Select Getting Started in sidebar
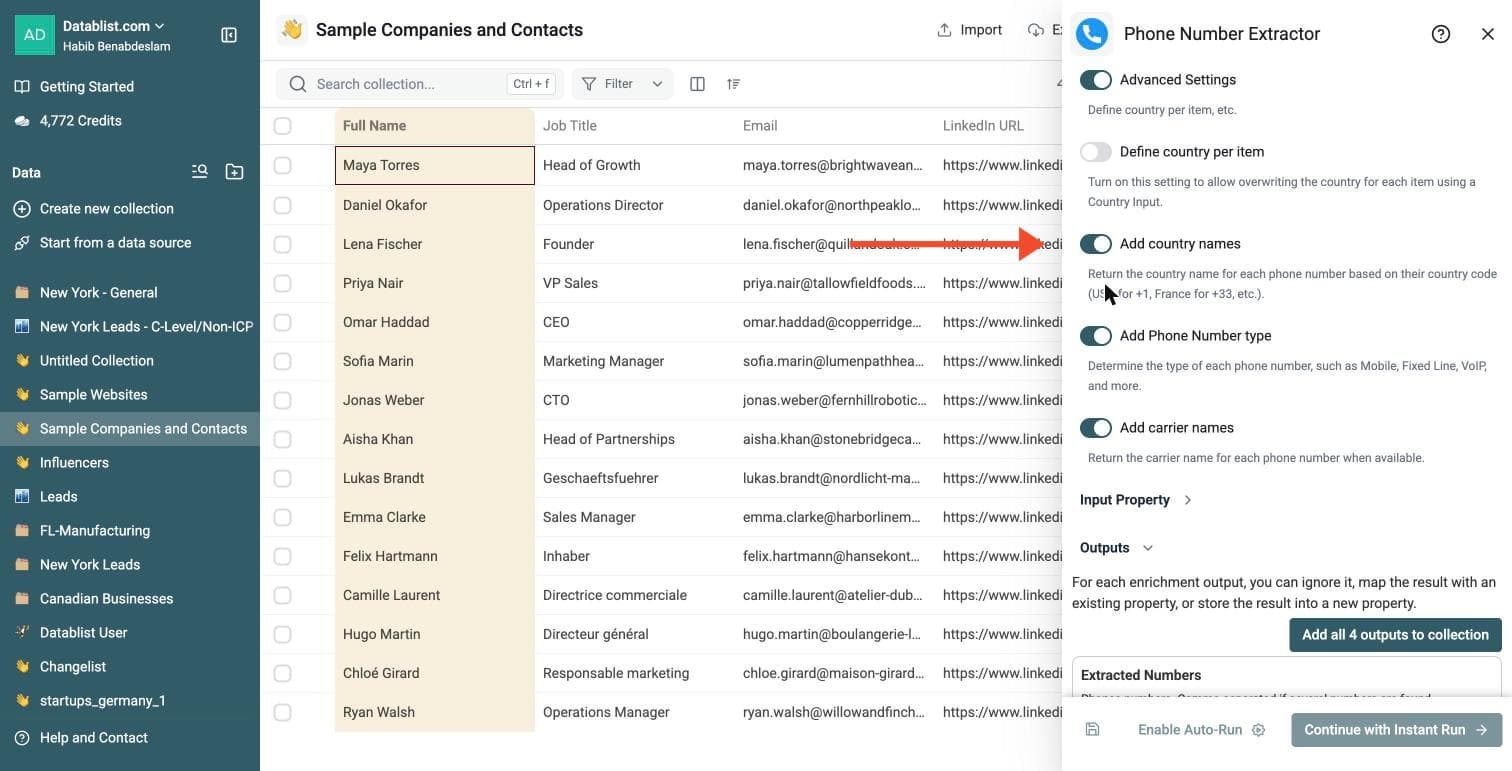1512x771 pixels. coord(87,86)
